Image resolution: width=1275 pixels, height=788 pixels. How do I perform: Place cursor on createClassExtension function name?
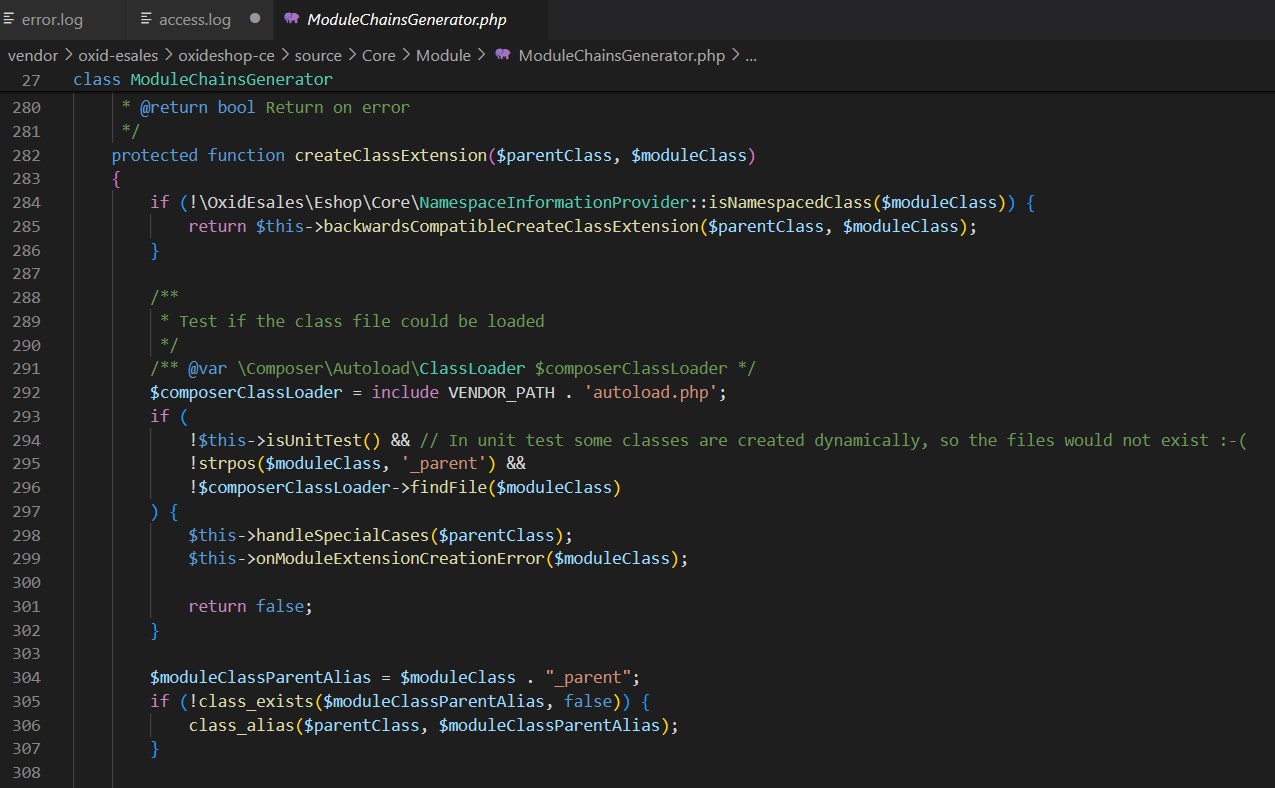390,155
